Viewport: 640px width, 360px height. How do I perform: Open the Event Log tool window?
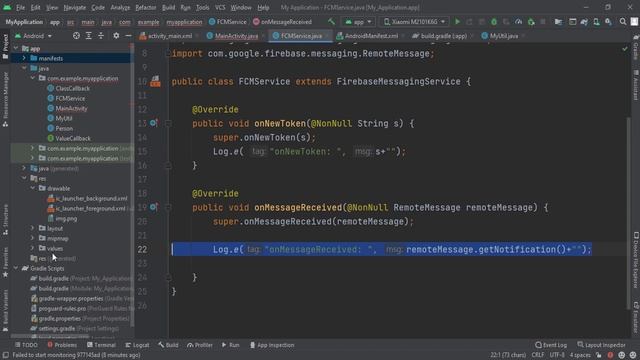point(551,345)
